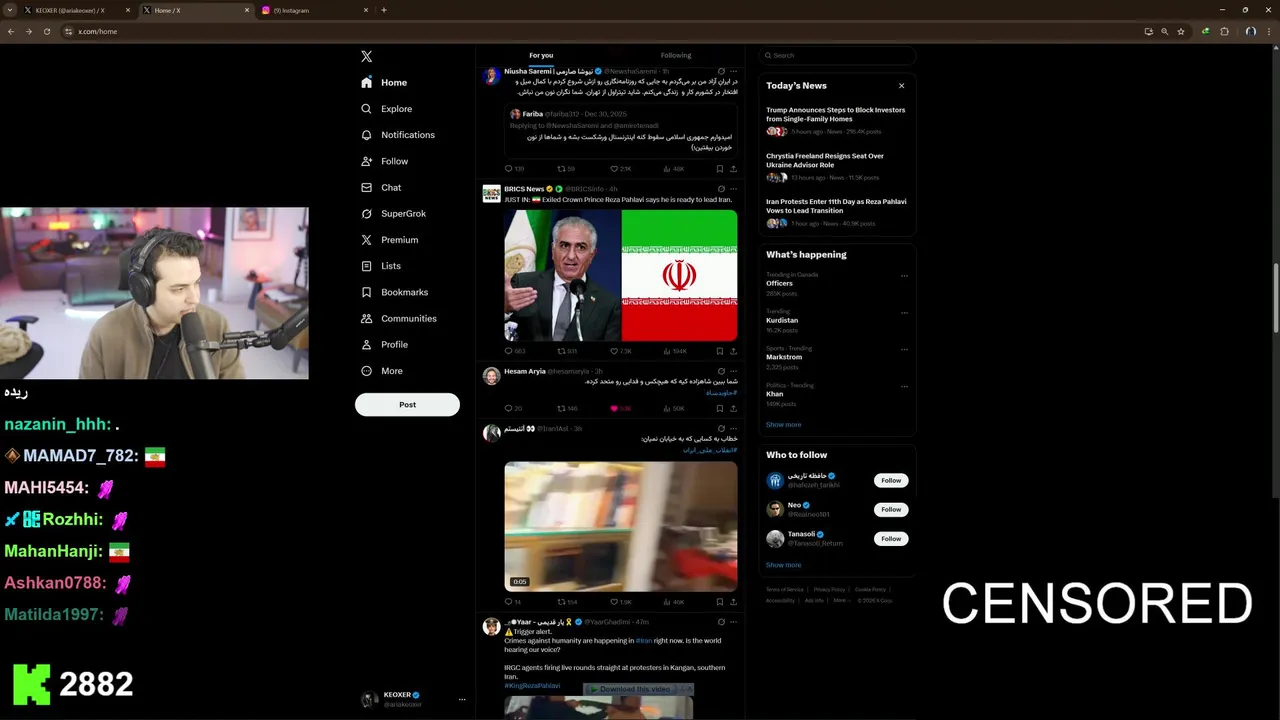Switch to the Following tab
This screenshot has height=720, width=1280.
(x=676, y=55)
